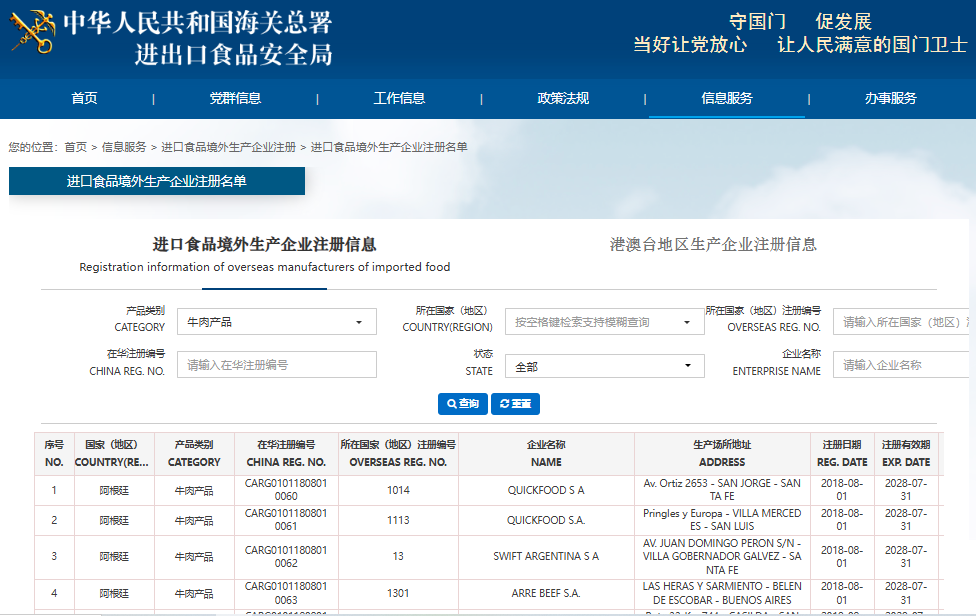
Task: Select the QUICKFOOD S A name cell
Action: 546,490
